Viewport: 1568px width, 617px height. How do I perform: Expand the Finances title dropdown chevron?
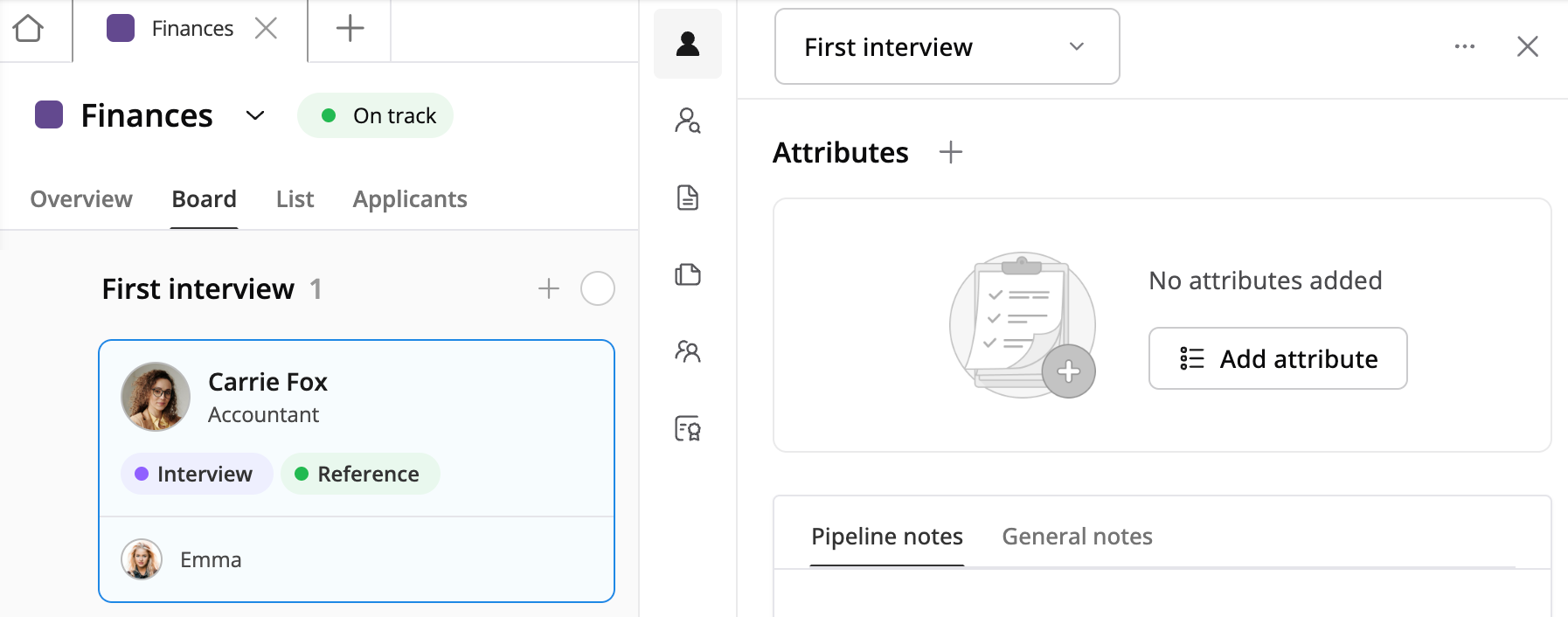click(254, 115)
